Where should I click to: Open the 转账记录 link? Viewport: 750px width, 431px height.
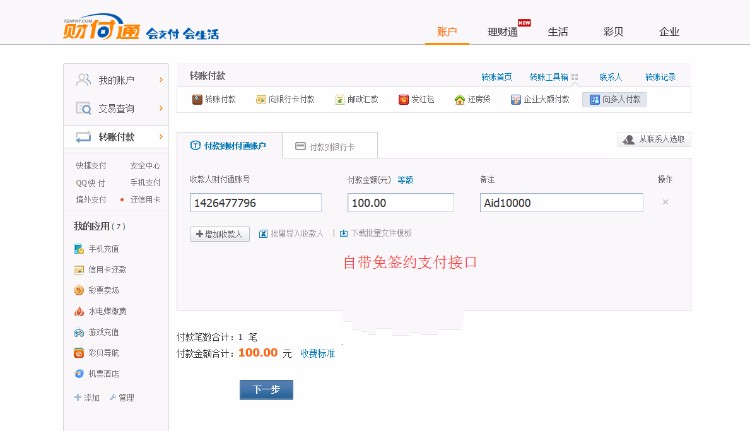point(660,77)
